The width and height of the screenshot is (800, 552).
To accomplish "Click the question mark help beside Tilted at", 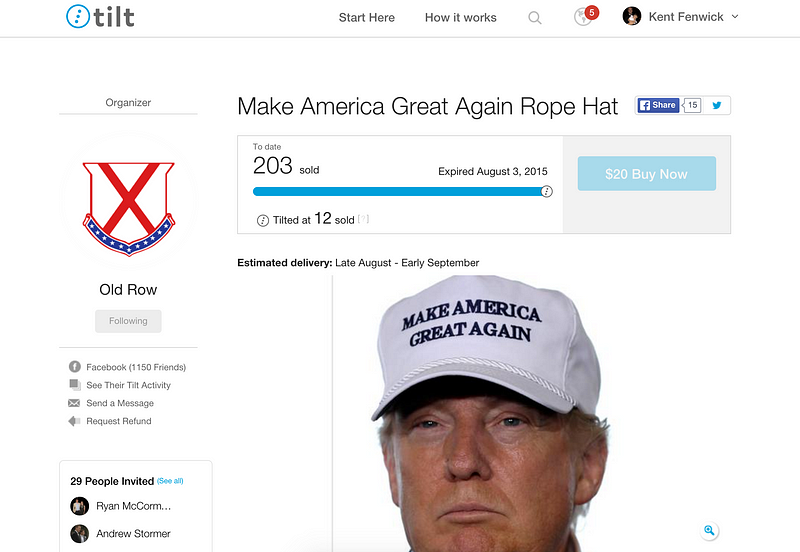I will 363,219.
